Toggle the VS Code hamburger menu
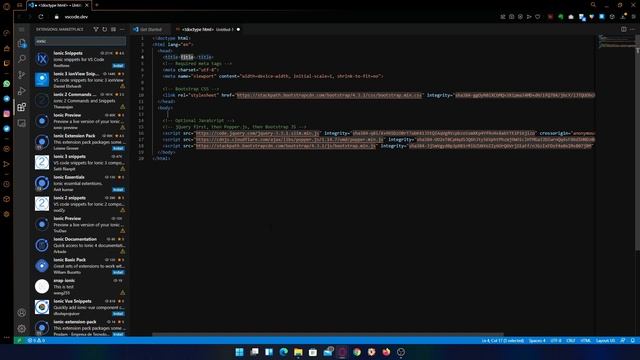The image size is (640, 360). pos(22,29)
